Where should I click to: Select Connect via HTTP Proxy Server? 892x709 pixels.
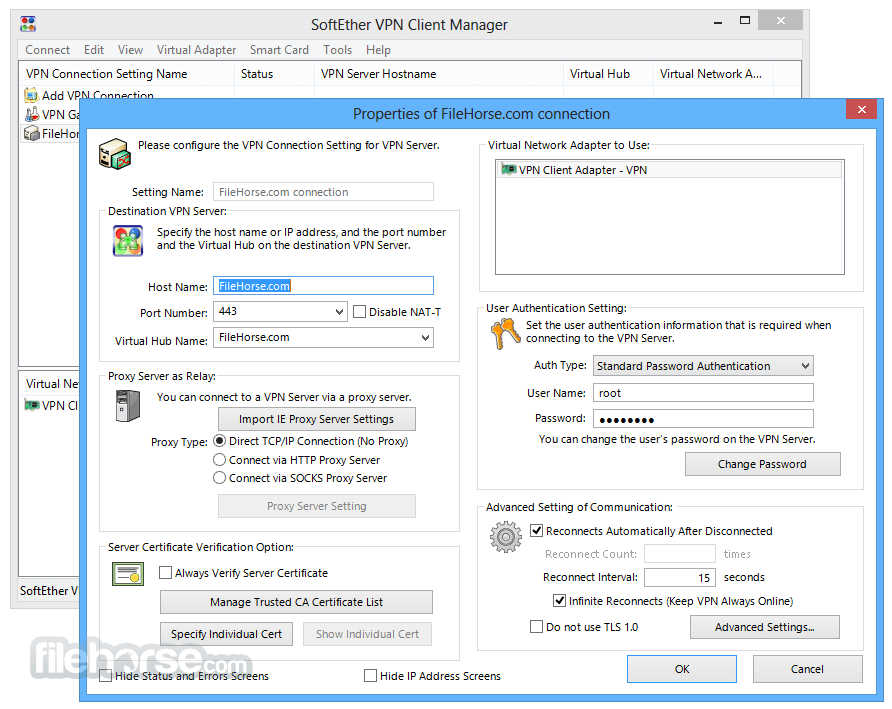pyautogui.click(x=220, y=460)
